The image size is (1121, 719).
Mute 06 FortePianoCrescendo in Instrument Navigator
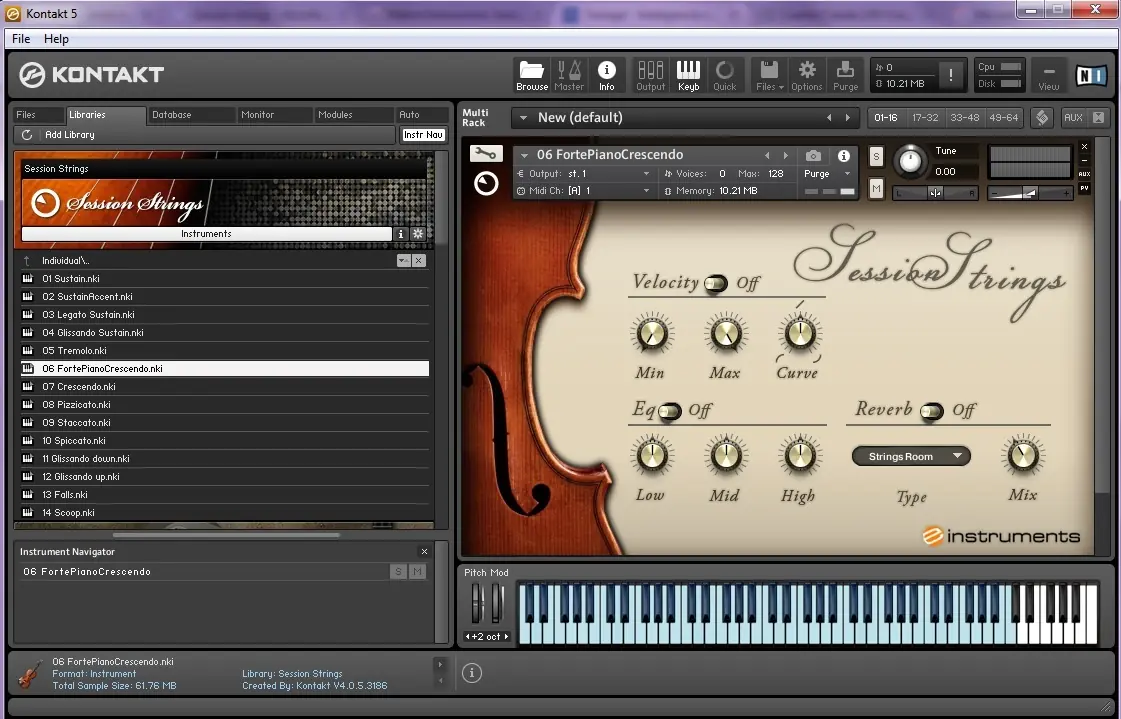[x=418, y=571]
